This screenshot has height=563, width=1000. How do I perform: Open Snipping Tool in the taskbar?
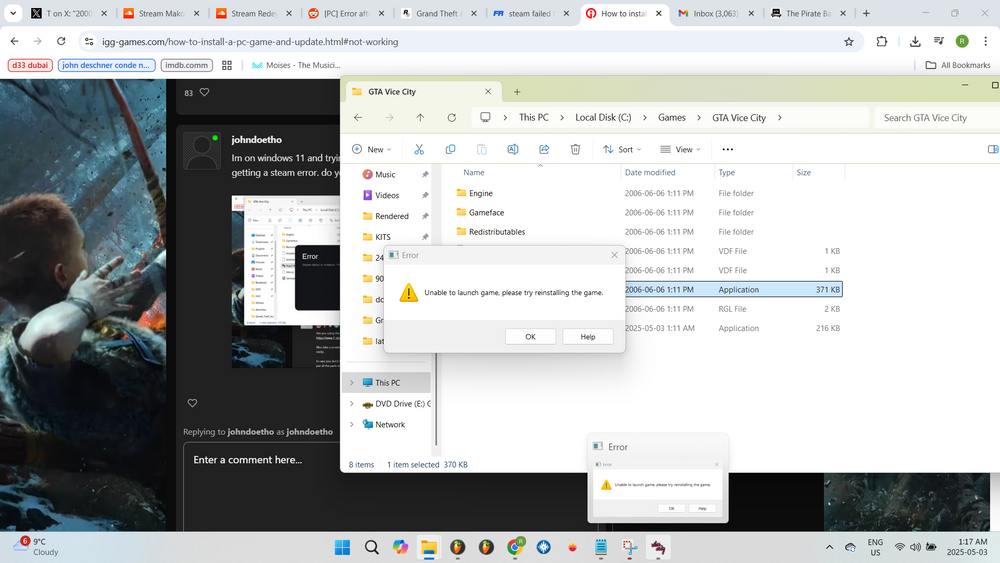pyautogui.click(x=630, y=547)
